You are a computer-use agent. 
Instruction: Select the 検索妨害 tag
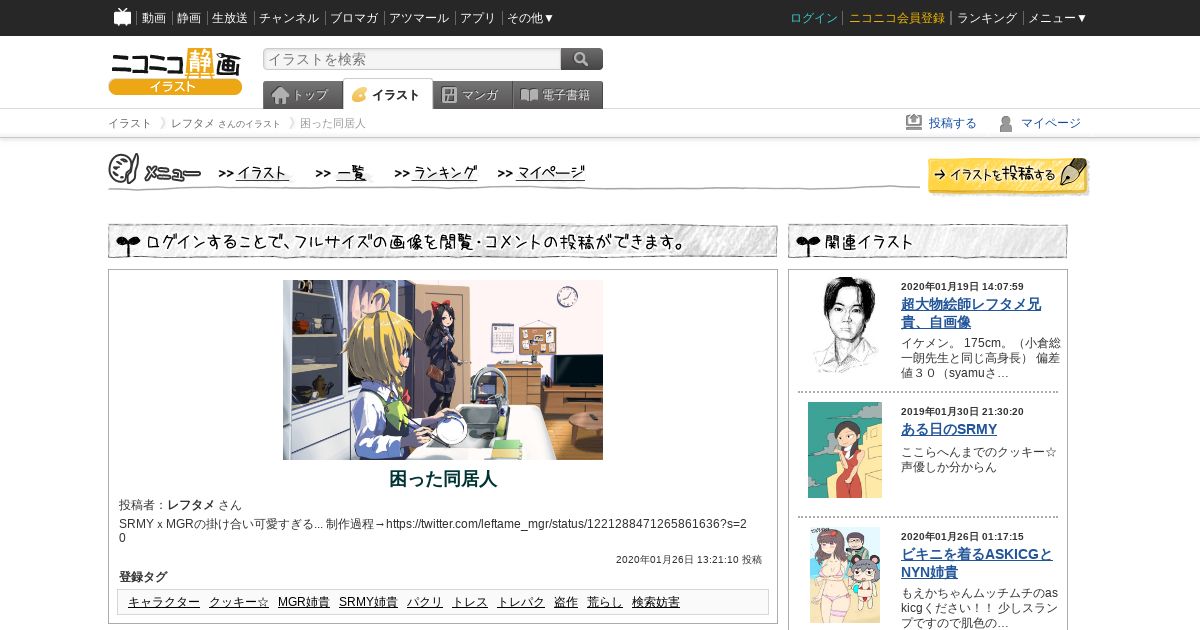pos(656,602)
